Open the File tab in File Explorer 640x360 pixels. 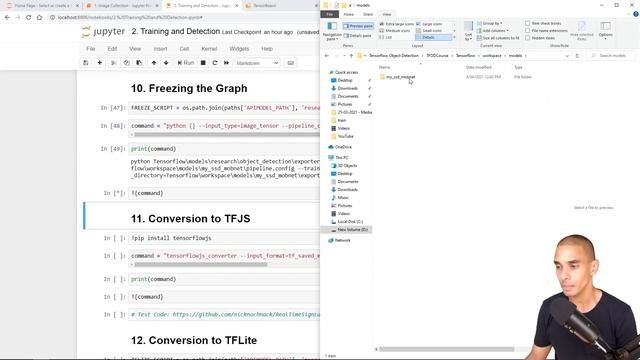click(x=330, y=14)
